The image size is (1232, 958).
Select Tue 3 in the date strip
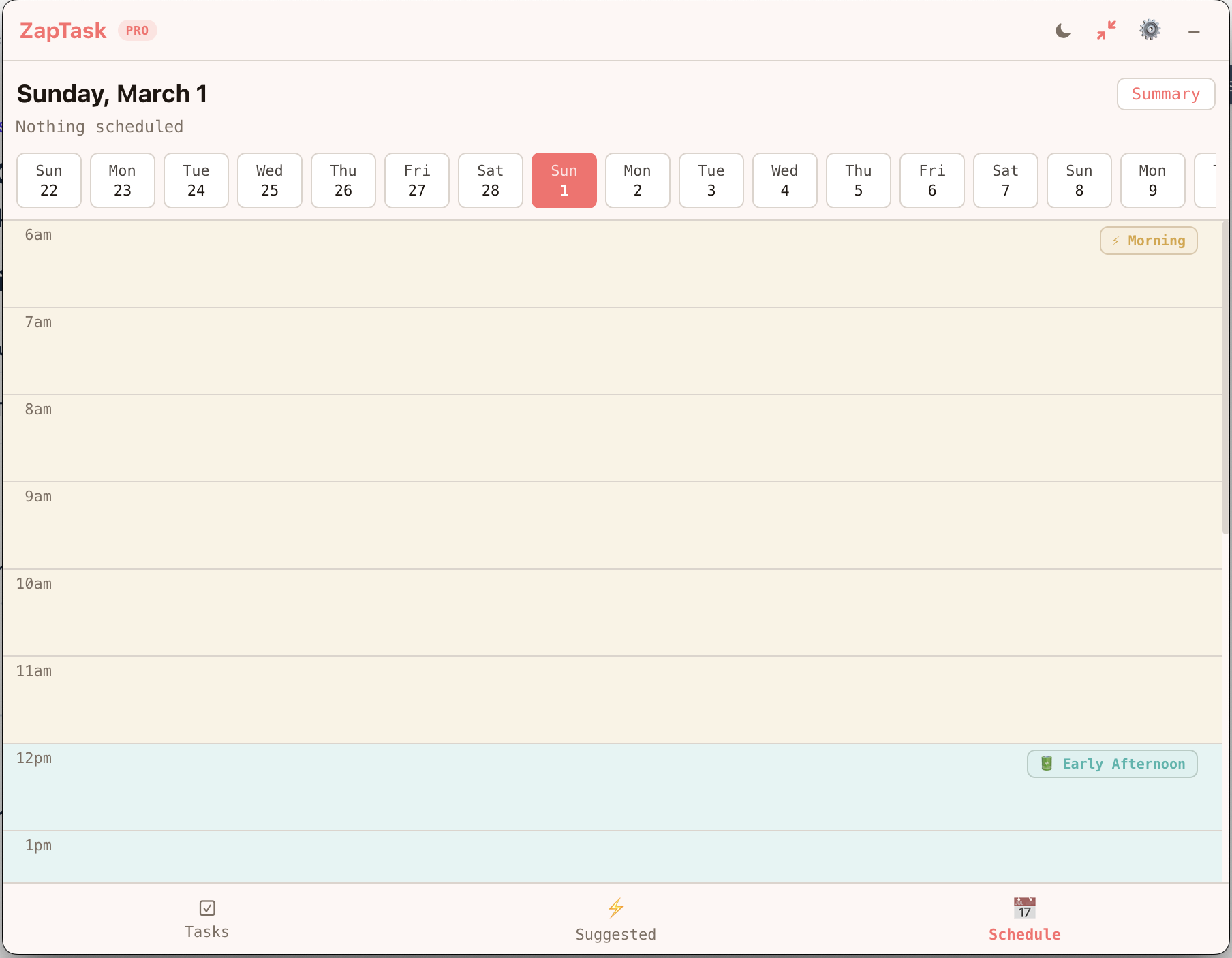(711, 181)
